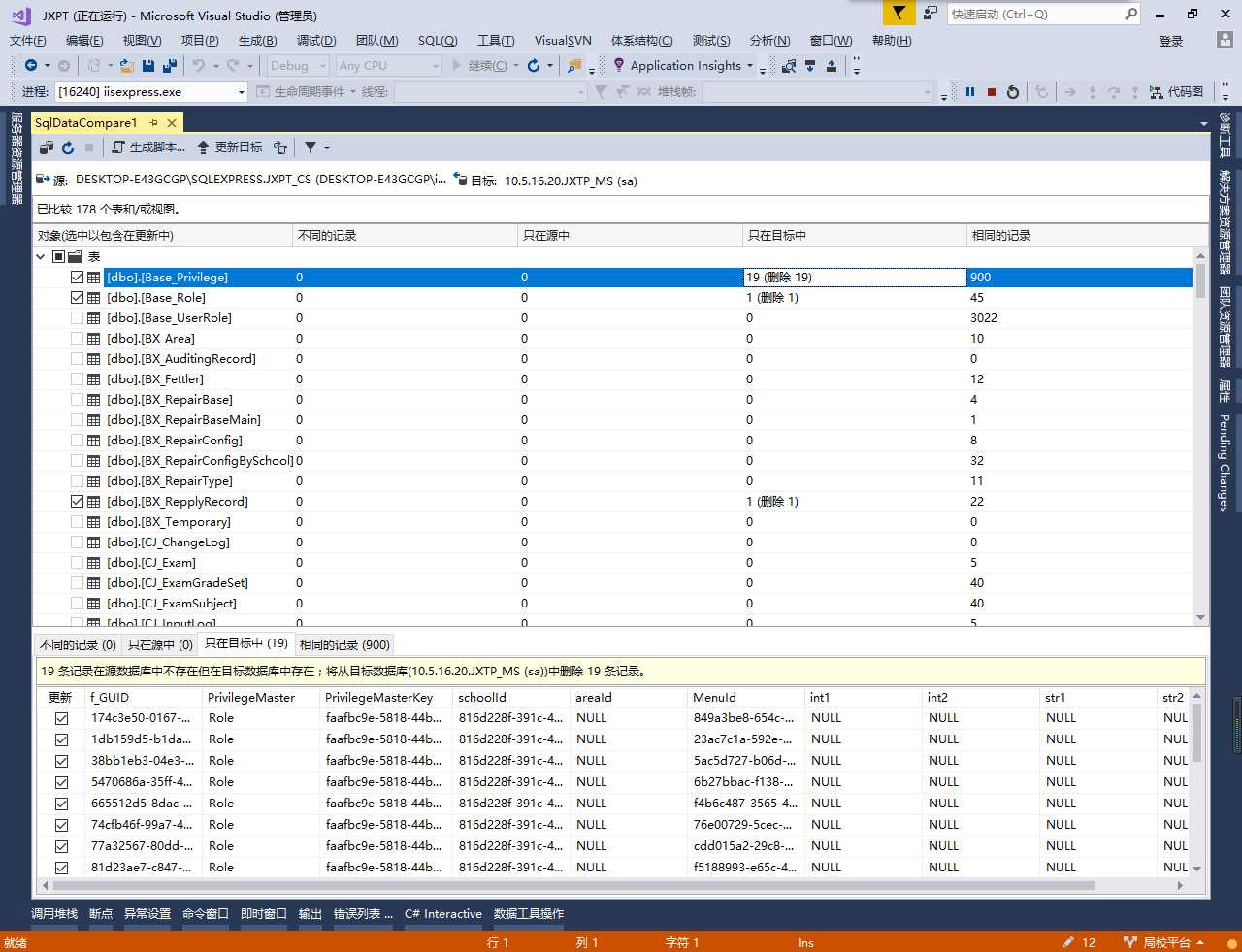Uncheck update checkbox for row 81d23ae7-c847
The image size is (1242, 952).
tap(62, 869)
